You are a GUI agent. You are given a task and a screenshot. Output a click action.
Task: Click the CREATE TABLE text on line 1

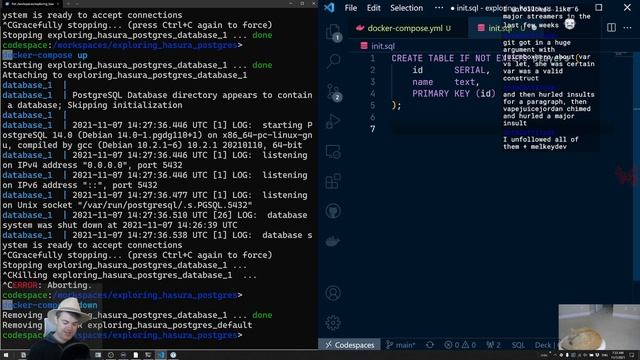(422, 58)
